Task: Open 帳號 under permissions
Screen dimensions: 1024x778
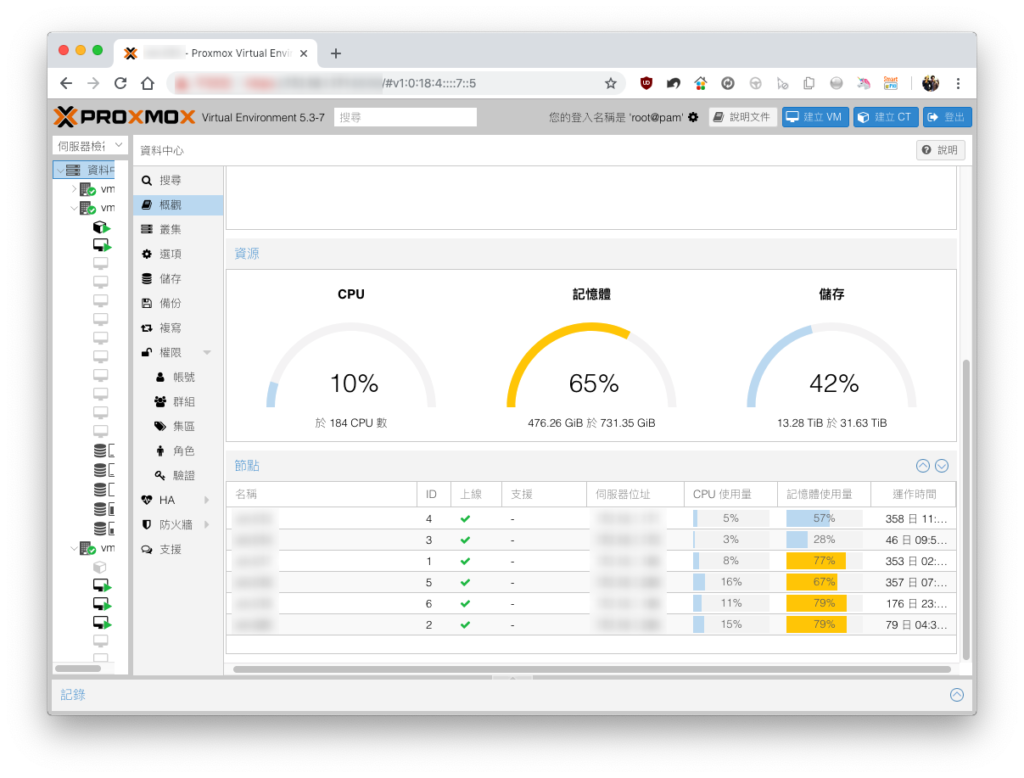Action: 178,377
